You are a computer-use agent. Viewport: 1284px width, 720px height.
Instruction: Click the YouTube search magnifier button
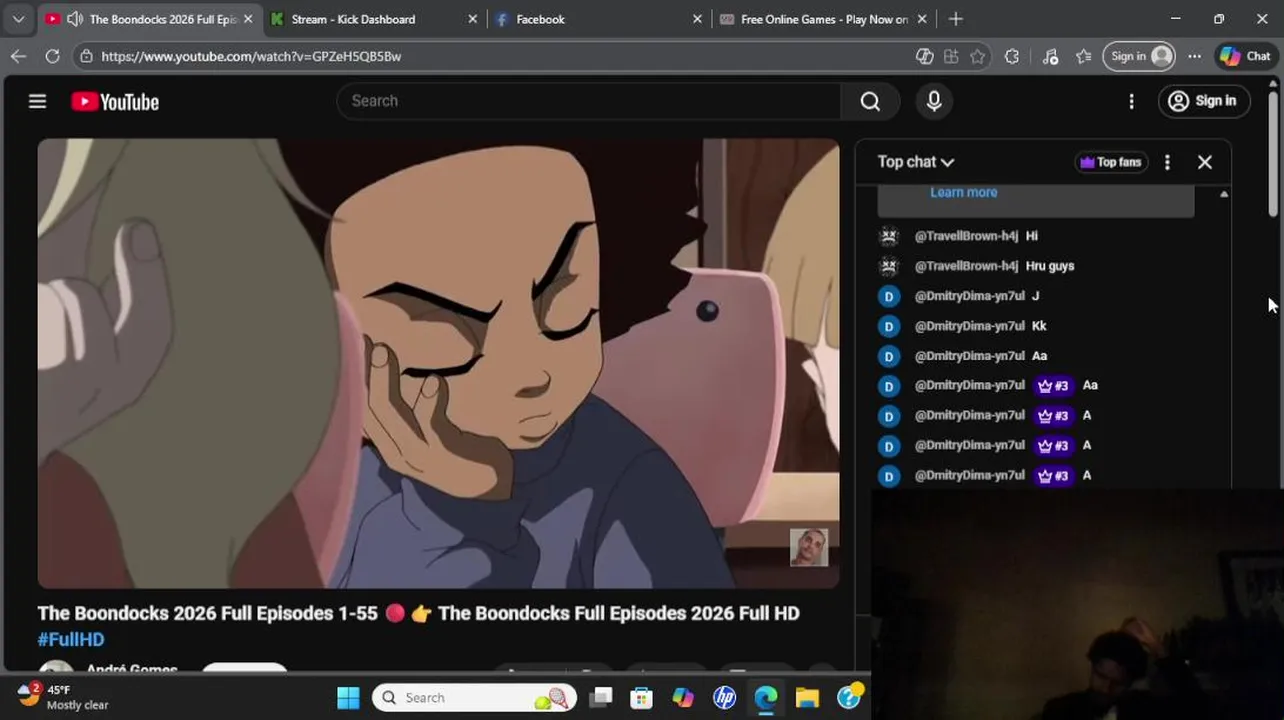[x=870, y=101]
